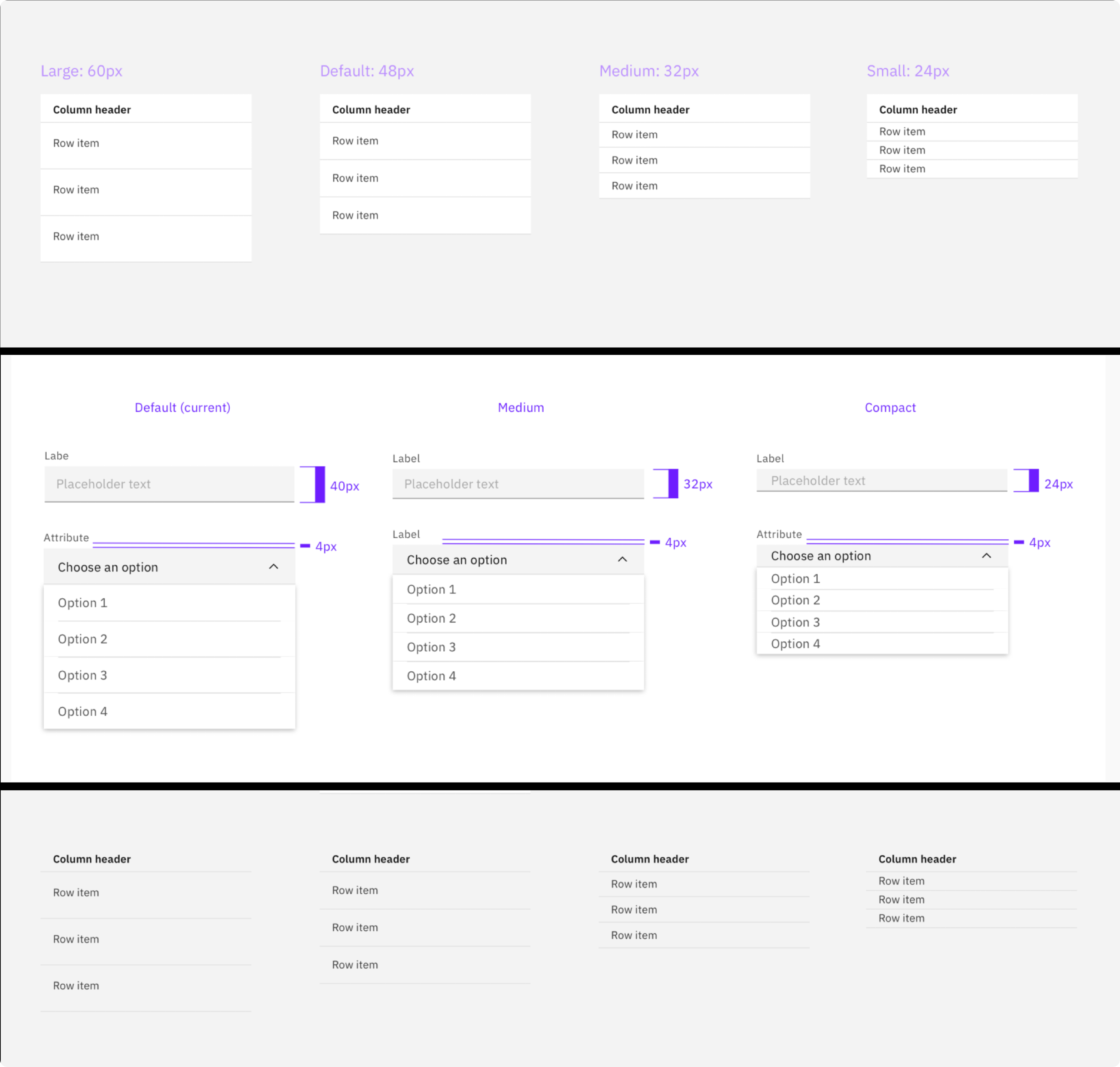Select Option 2 in Default dropdown list
This screenshot has height=1067, width=1120.
point(83,639)
